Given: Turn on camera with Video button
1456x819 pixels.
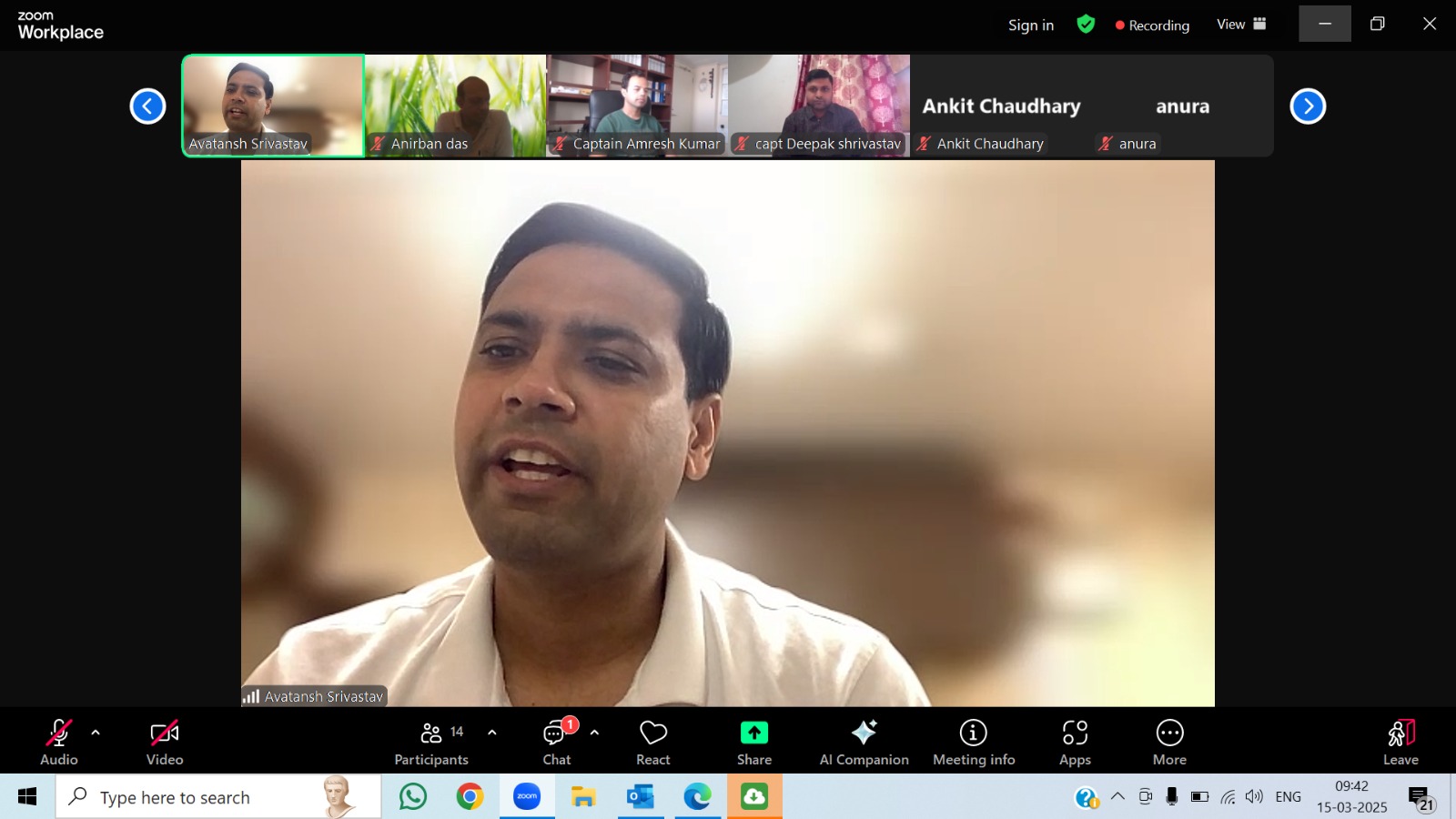Looking at the screenshot, I should pyautogui.click(x=165, y=742).
